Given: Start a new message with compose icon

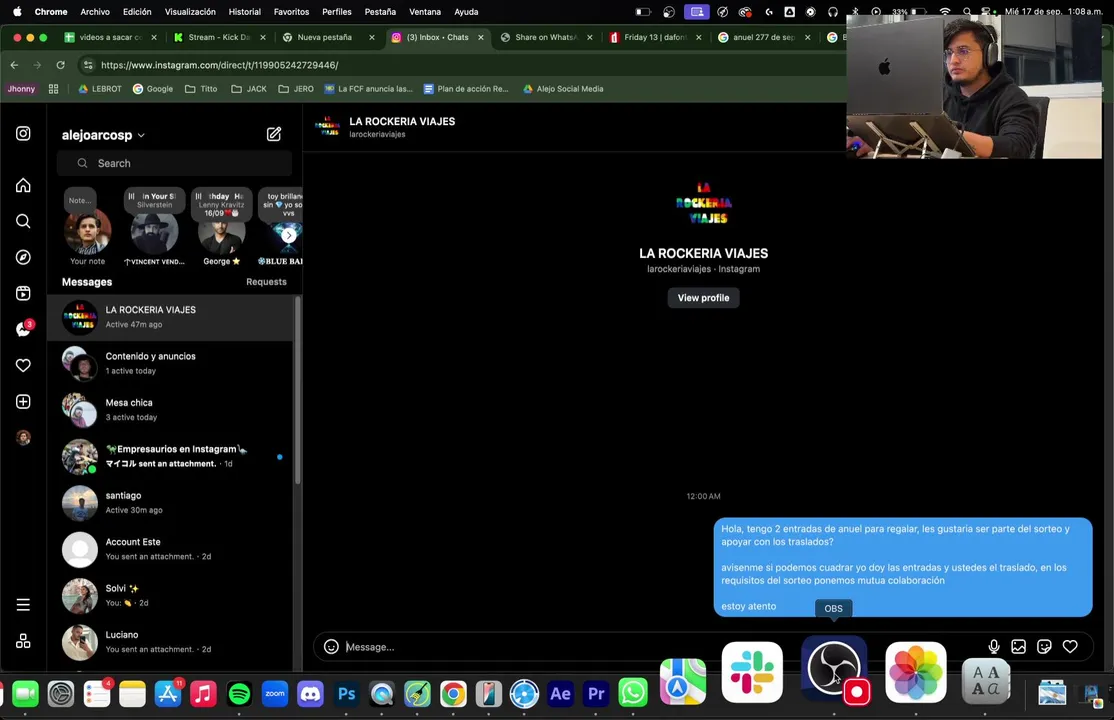Looking at the screenshot, I should click(274, 134).
